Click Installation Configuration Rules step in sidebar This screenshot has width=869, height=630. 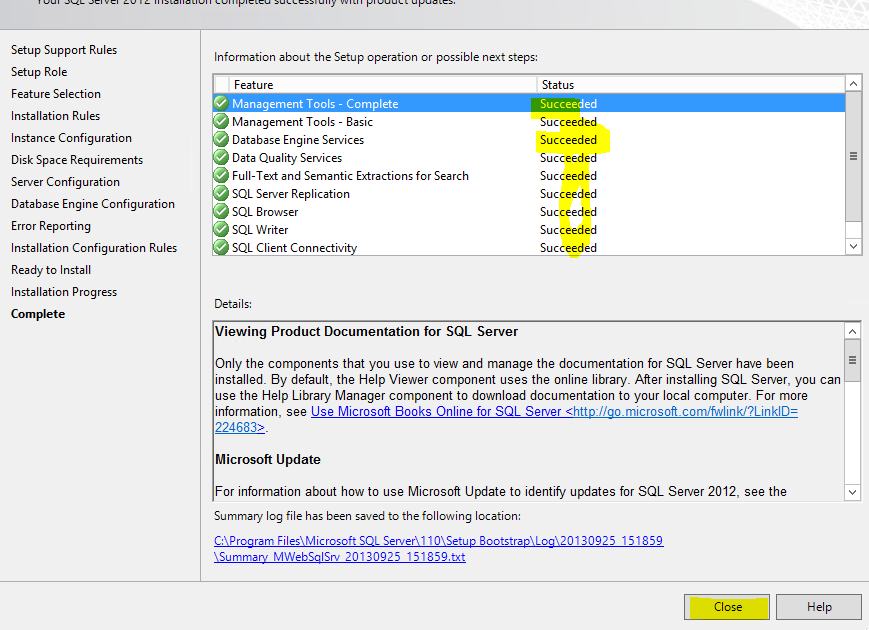[94, 248]
